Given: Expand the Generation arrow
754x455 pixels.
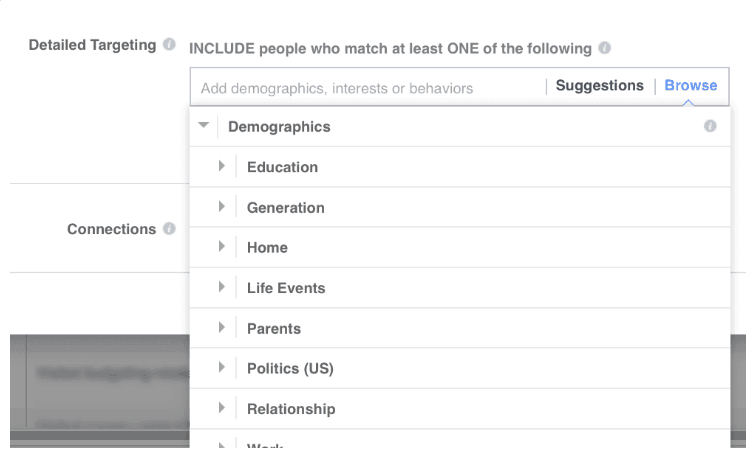Looking at the screenshot, I should tap(222, 207).
